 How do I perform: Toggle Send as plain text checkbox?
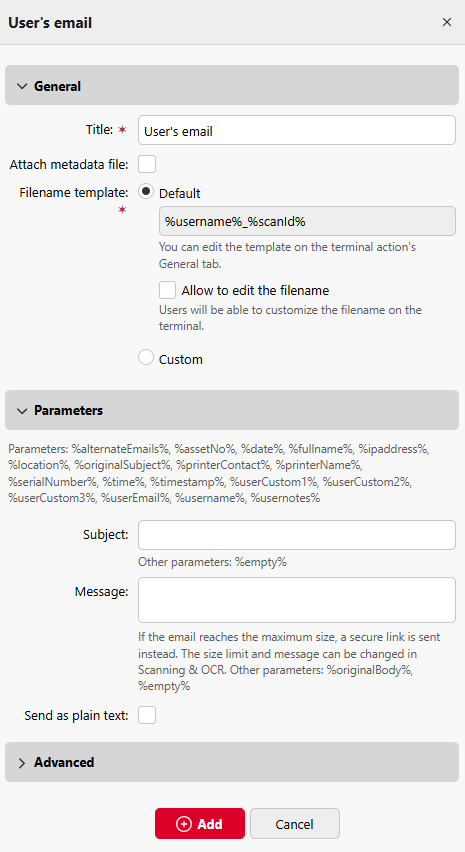(x=147, y=715)
